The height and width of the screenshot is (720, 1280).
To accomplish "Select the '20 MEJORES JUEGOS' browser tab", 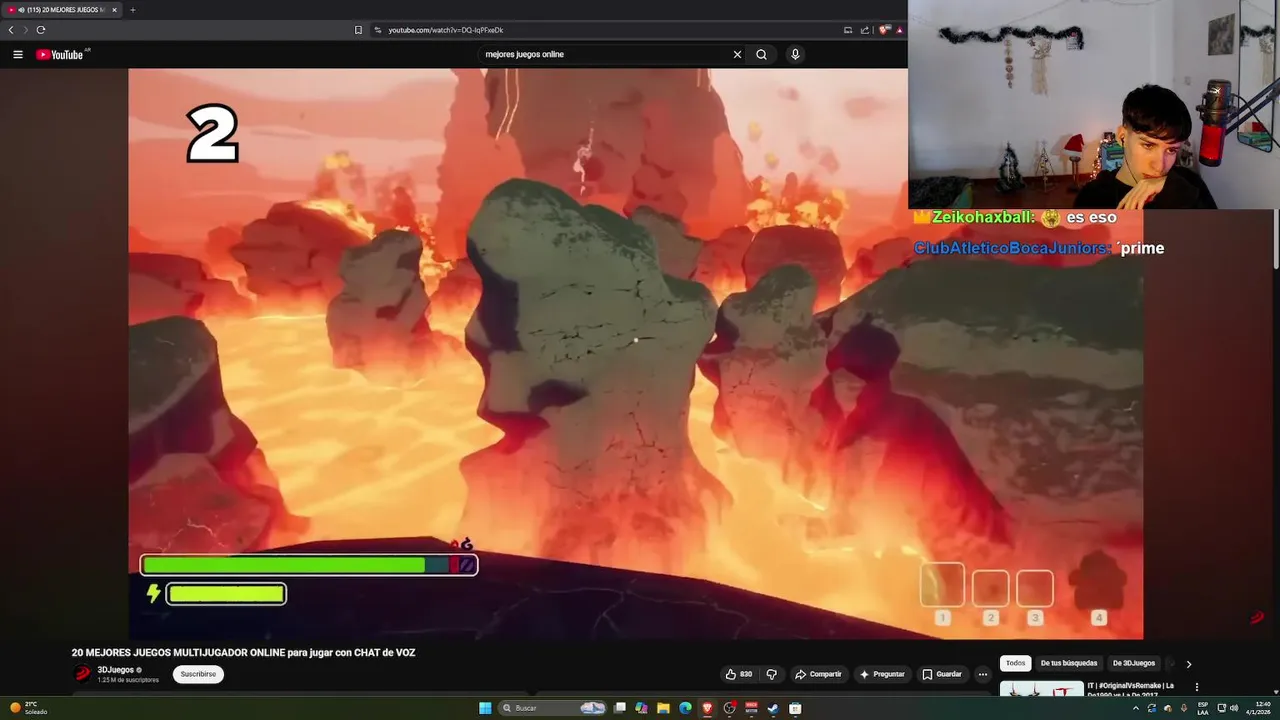I will point(62,10).
